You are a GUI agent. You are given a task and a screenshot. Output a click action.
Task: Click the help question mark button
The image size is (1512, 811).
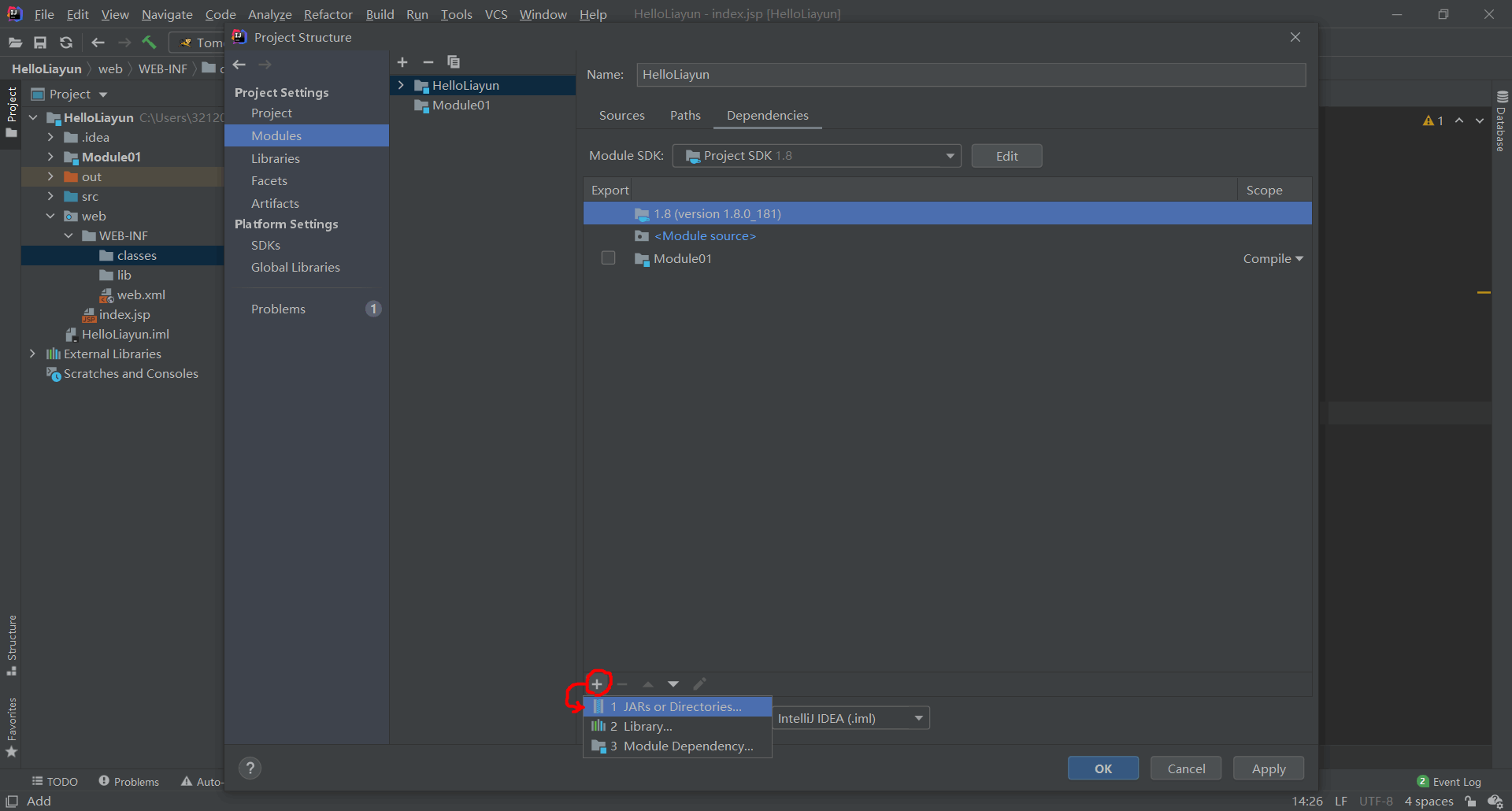click(x=250, y=768)
